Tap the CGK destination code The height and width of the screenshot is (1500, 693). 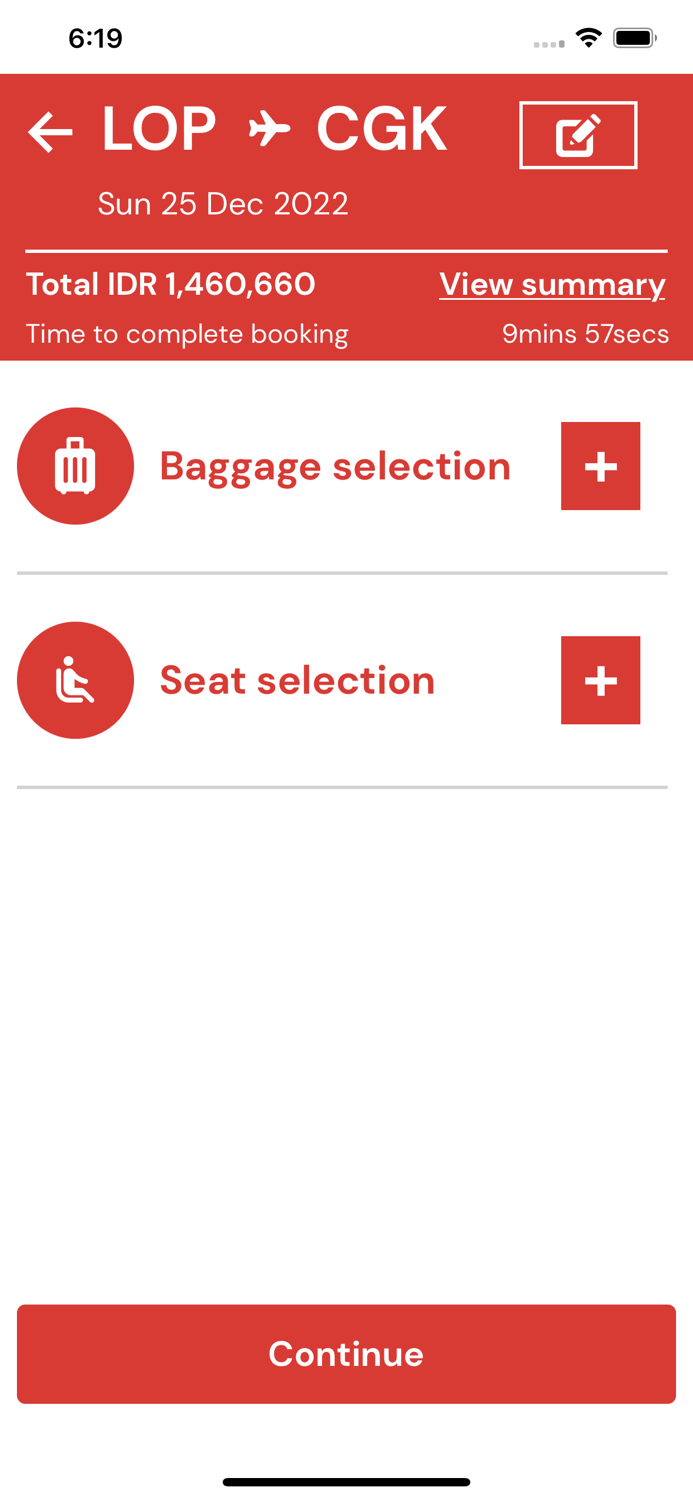(381, 126)
